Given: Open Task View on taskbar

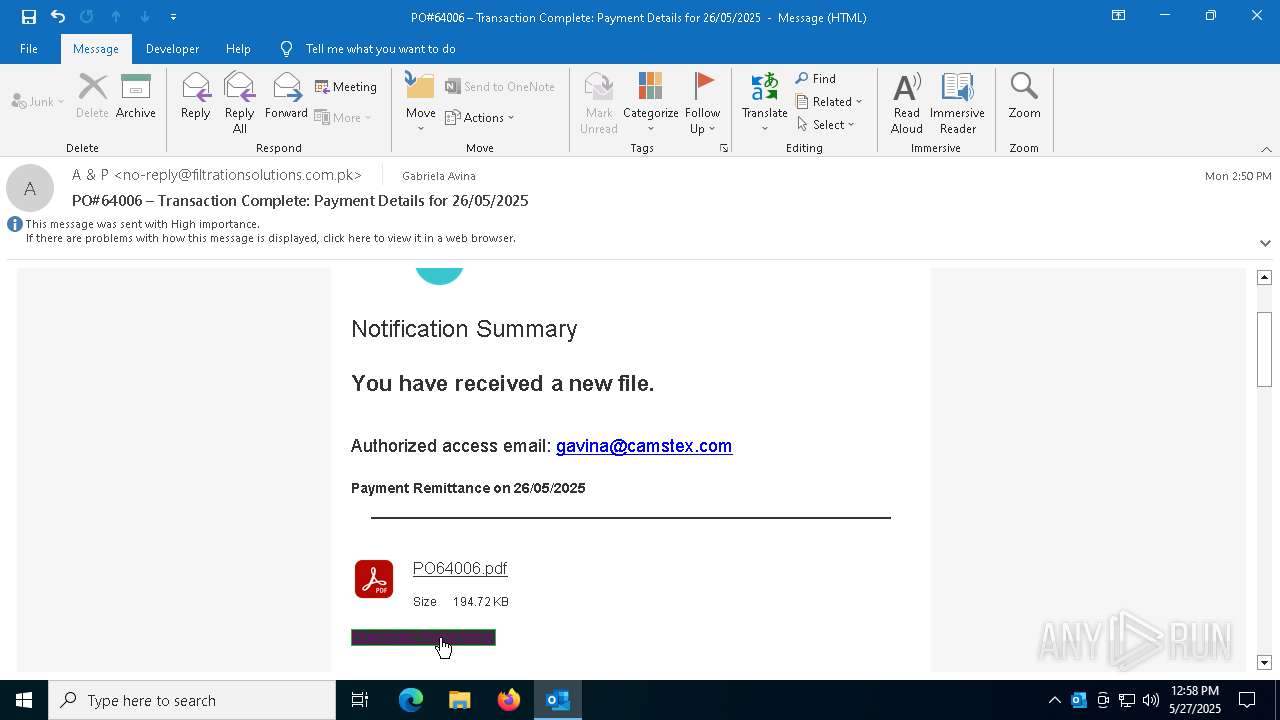Looking at the screenshot, I should coord(360,700).
